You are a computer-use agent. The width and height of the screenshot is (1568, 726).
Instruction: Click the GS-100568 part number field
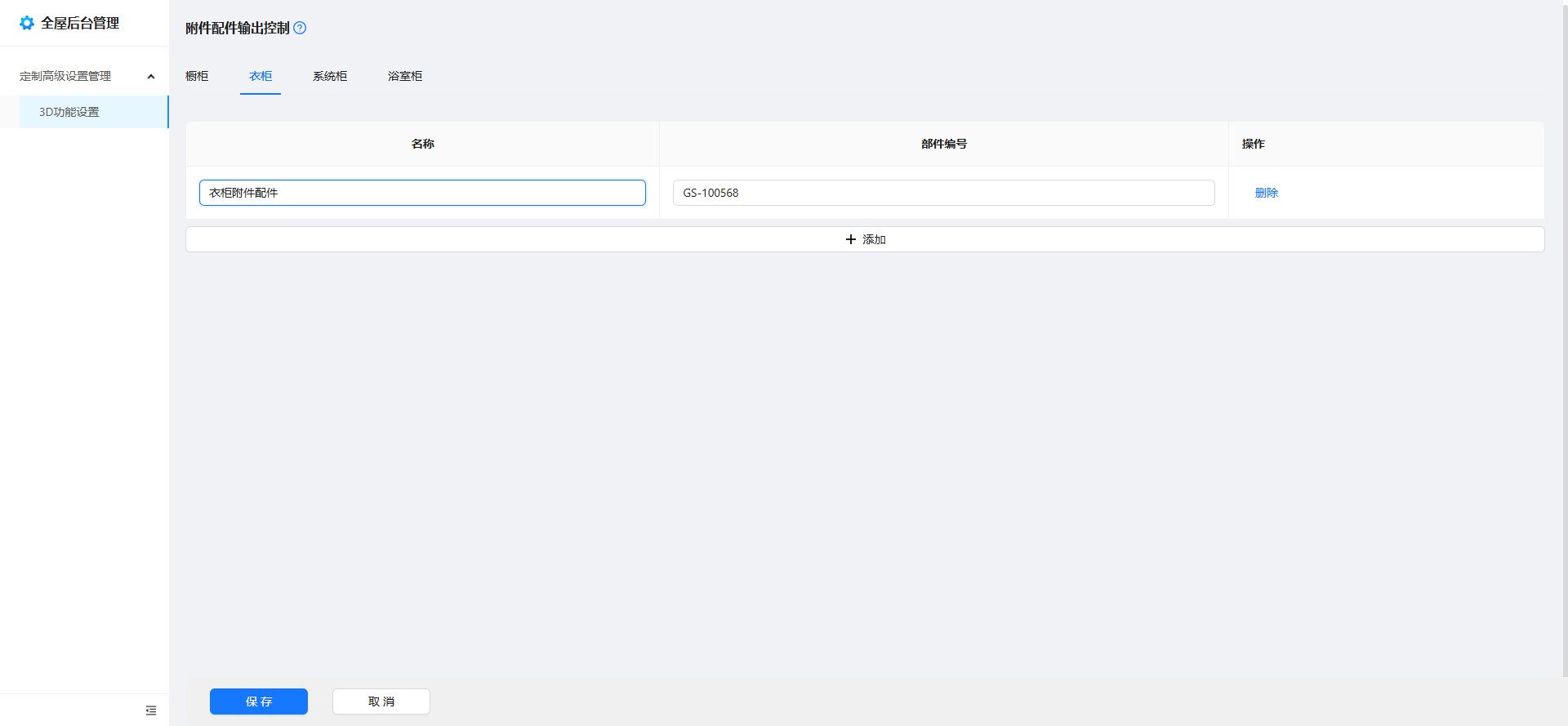pyautogui.click(x=943, y=193)
